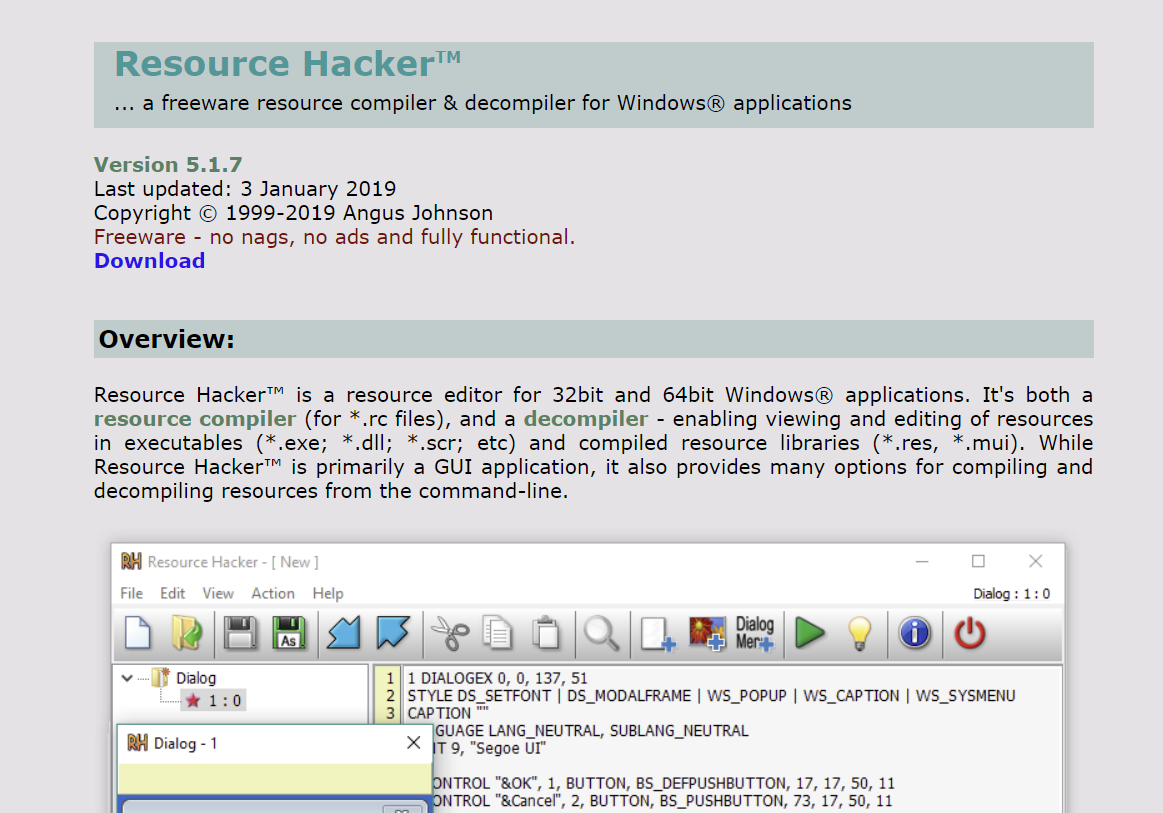The image size is (1163, 813).
Task: Click script line 1 DIALOGEX text
Action: point(497,678)
